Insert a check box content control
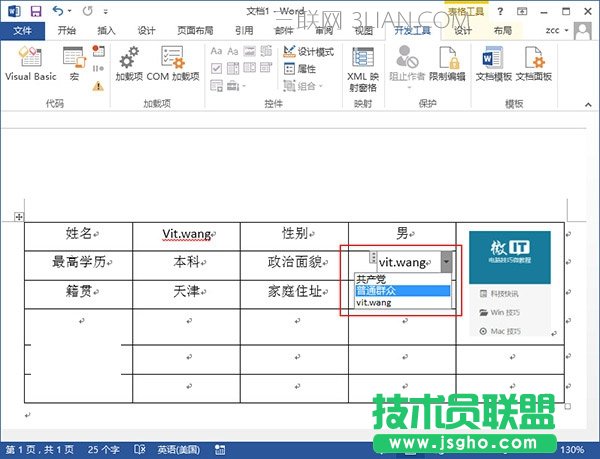 point(216,68)
